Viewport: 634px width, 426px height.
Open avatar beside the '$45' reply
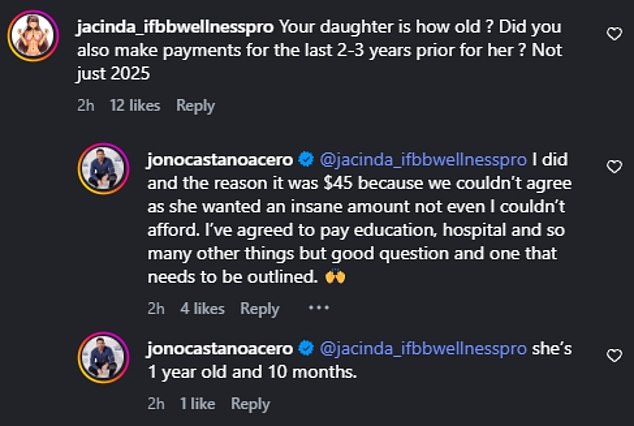(x=102, y=167)
